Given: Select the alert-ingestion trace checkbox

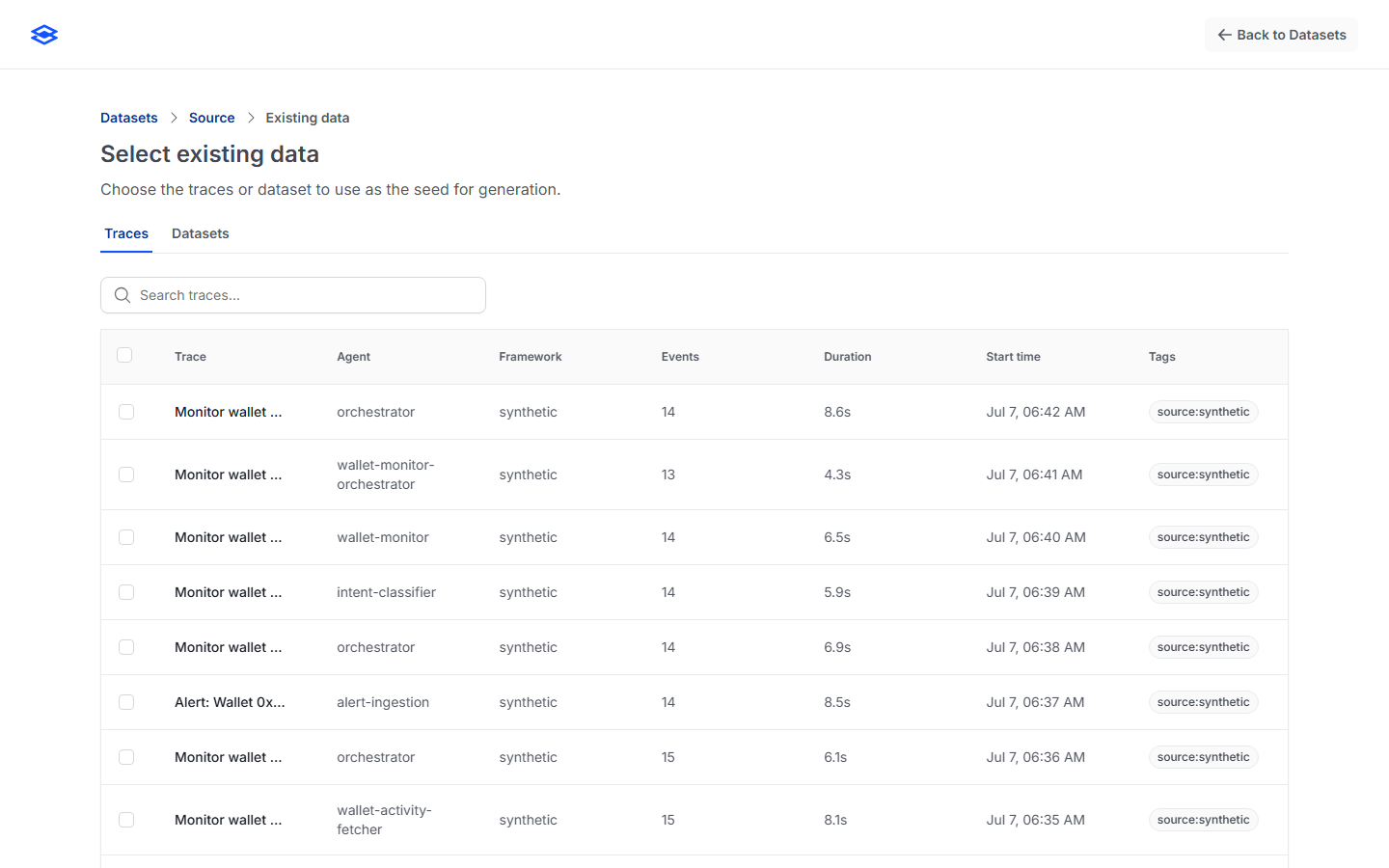Looking at the screenshot, I should tap(126, 702).
